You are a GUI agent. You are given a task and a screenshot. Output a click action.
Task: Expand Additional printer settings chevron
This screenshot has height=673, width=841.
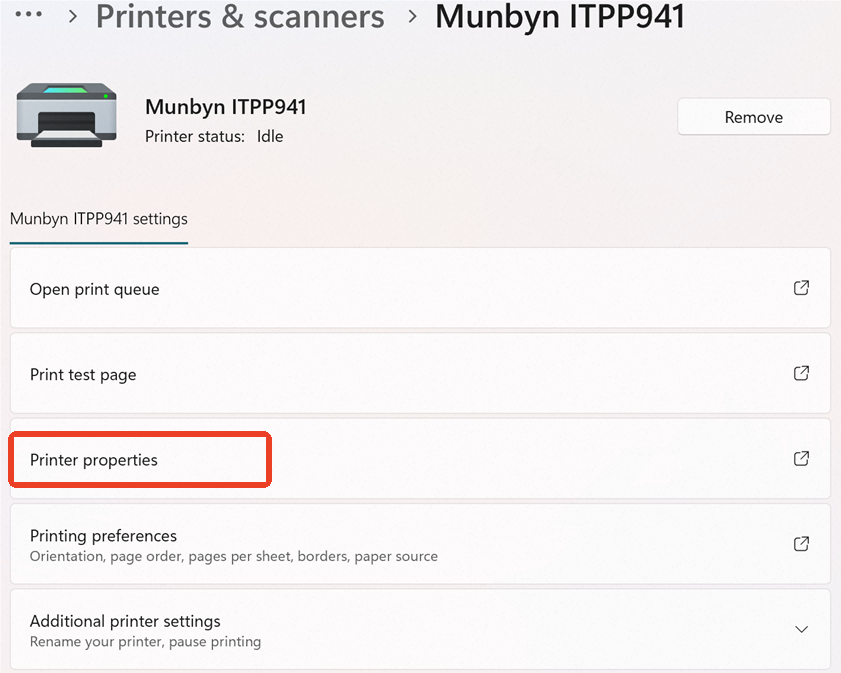tap(801, 629)
